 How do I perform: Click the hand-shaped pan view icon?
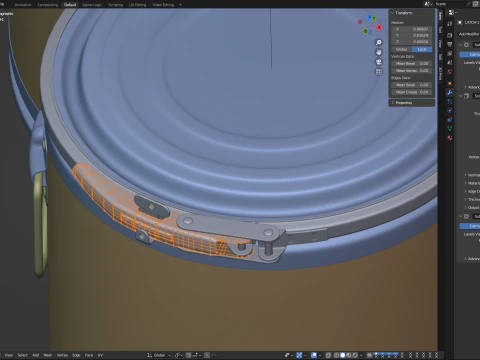click(x=379, y=52)
